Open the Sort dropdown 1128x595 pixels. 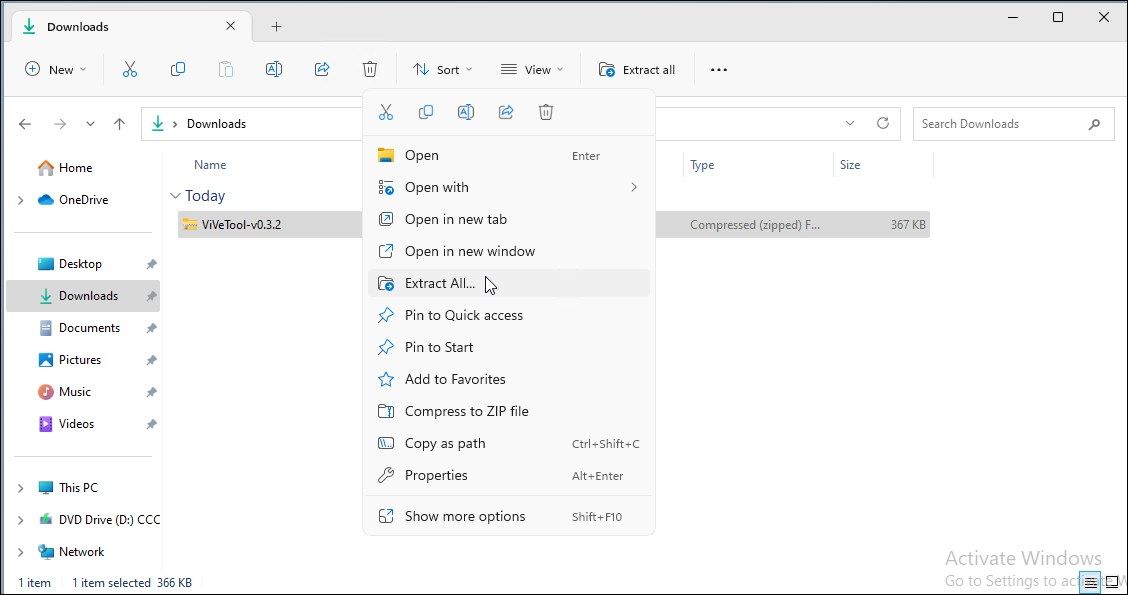(442, 69)
